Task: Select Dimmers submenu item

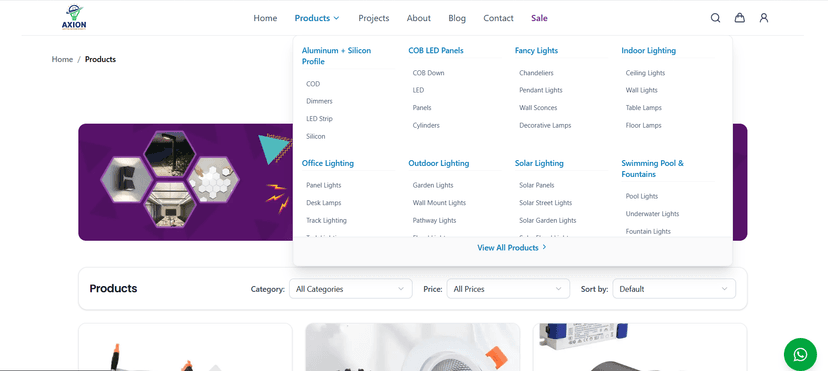Action: tap(319, 101)
